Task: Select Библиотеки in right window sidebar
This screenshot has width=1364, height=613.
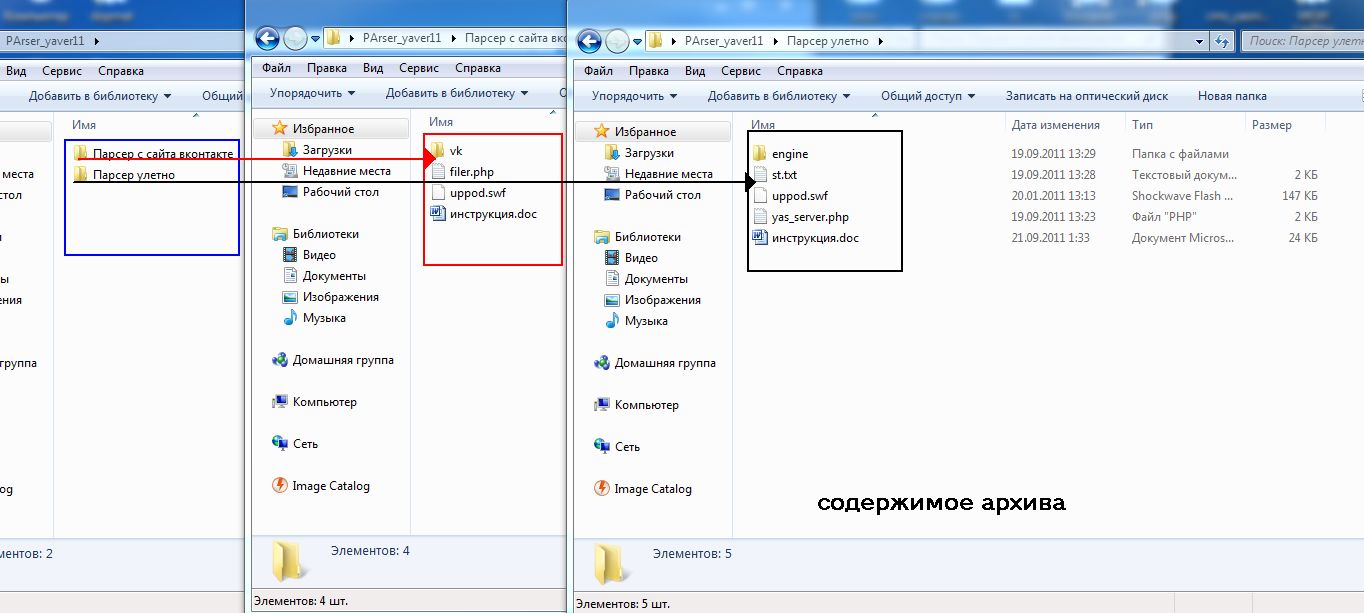Action: pos(637,237)
